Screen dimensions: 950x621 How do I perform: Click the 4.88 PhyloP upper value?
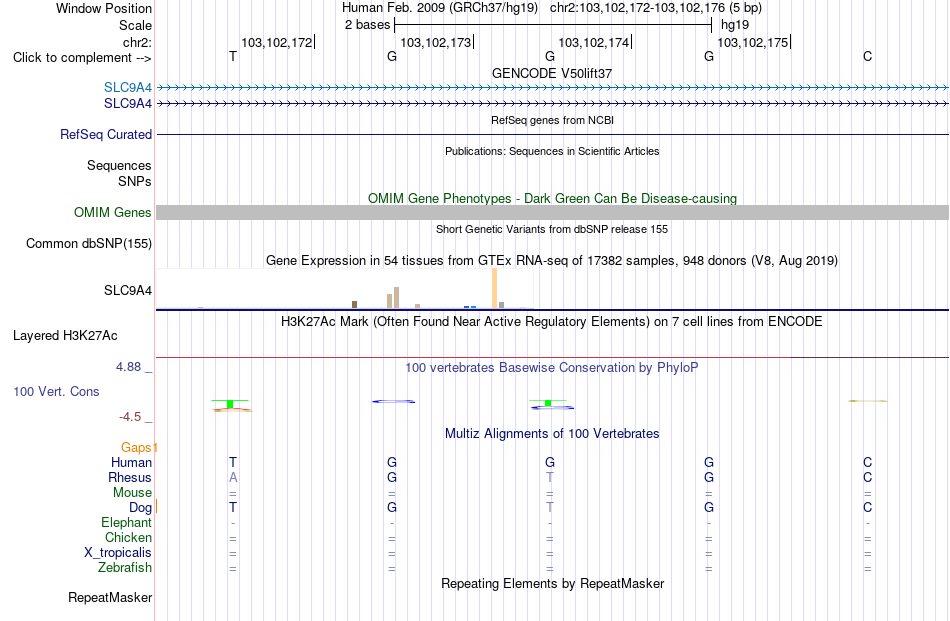point(128,367)
